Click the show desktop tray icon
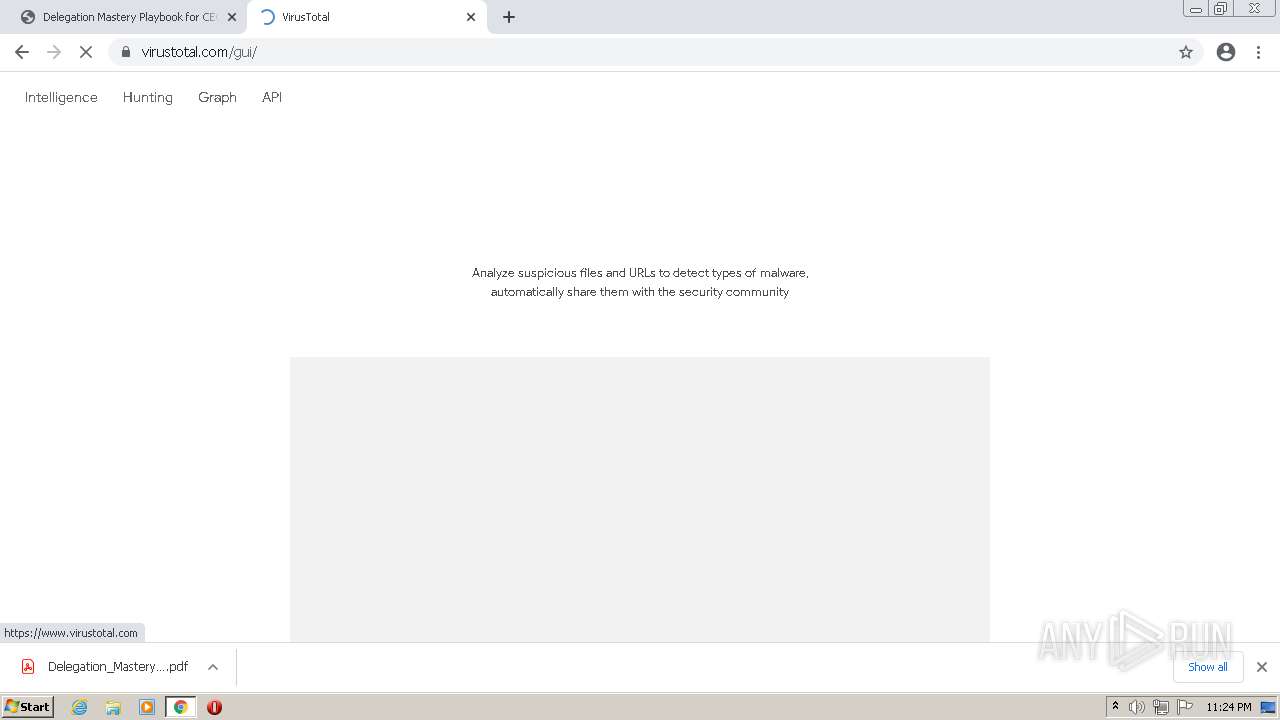Viewport: 1280px width, 720px height. pos(1269,707)
